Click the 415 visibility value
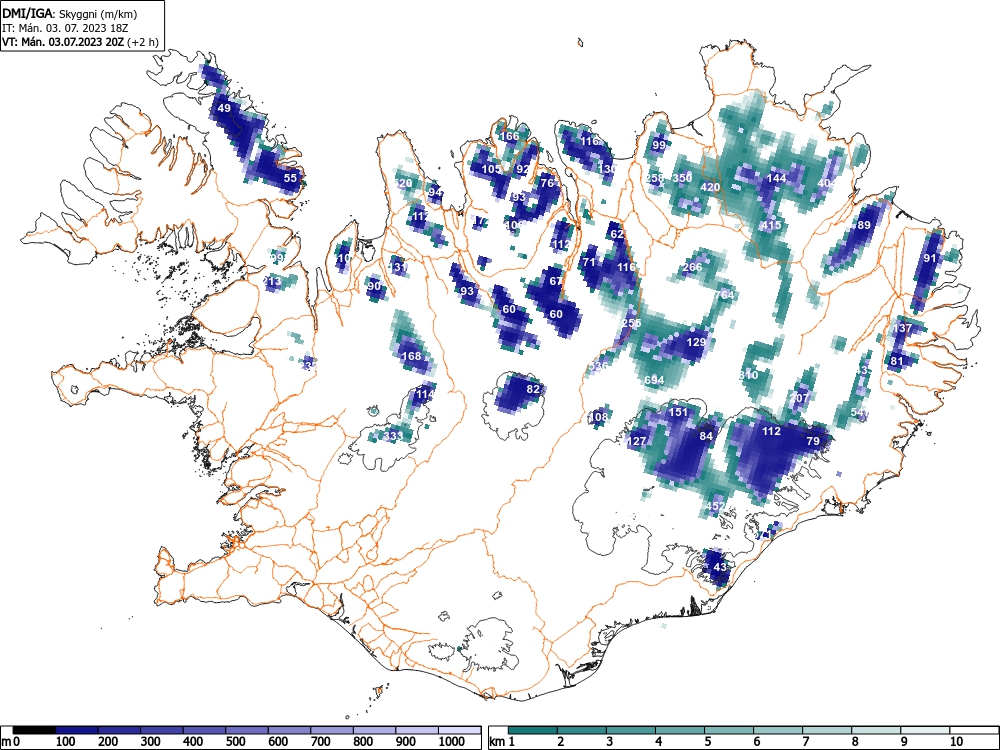Viewport: 1000px width, 750px height. tap(771, 225)
